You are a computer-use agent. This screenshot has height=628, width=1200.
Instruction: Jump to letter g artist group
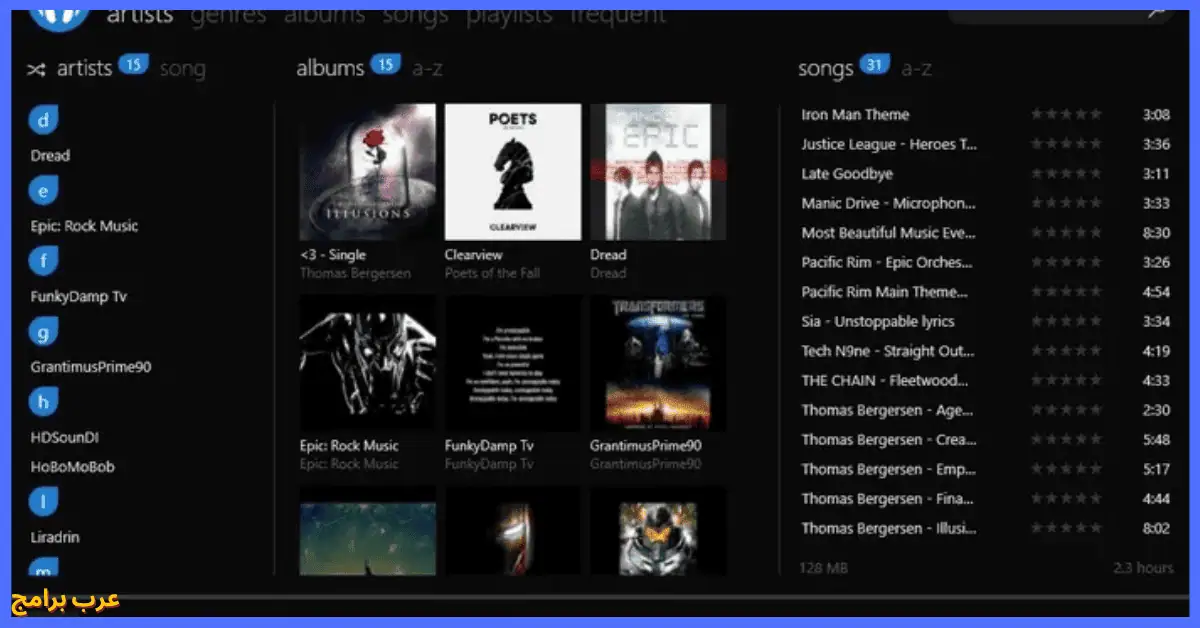click(43, 331)
